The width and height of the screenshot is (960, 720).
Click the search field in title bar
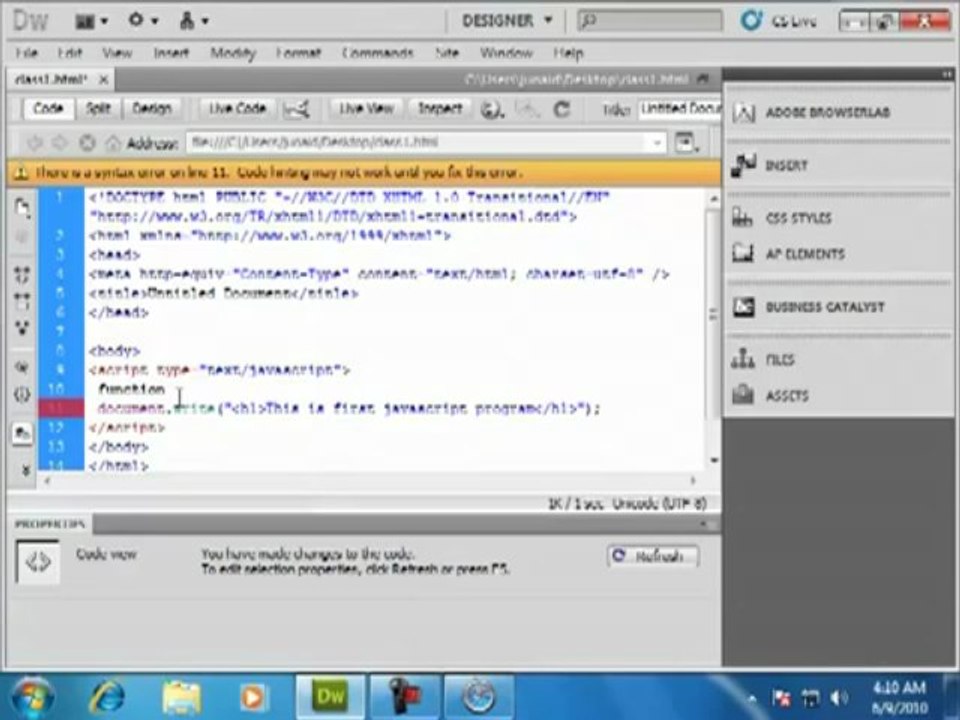click(650, 21)
